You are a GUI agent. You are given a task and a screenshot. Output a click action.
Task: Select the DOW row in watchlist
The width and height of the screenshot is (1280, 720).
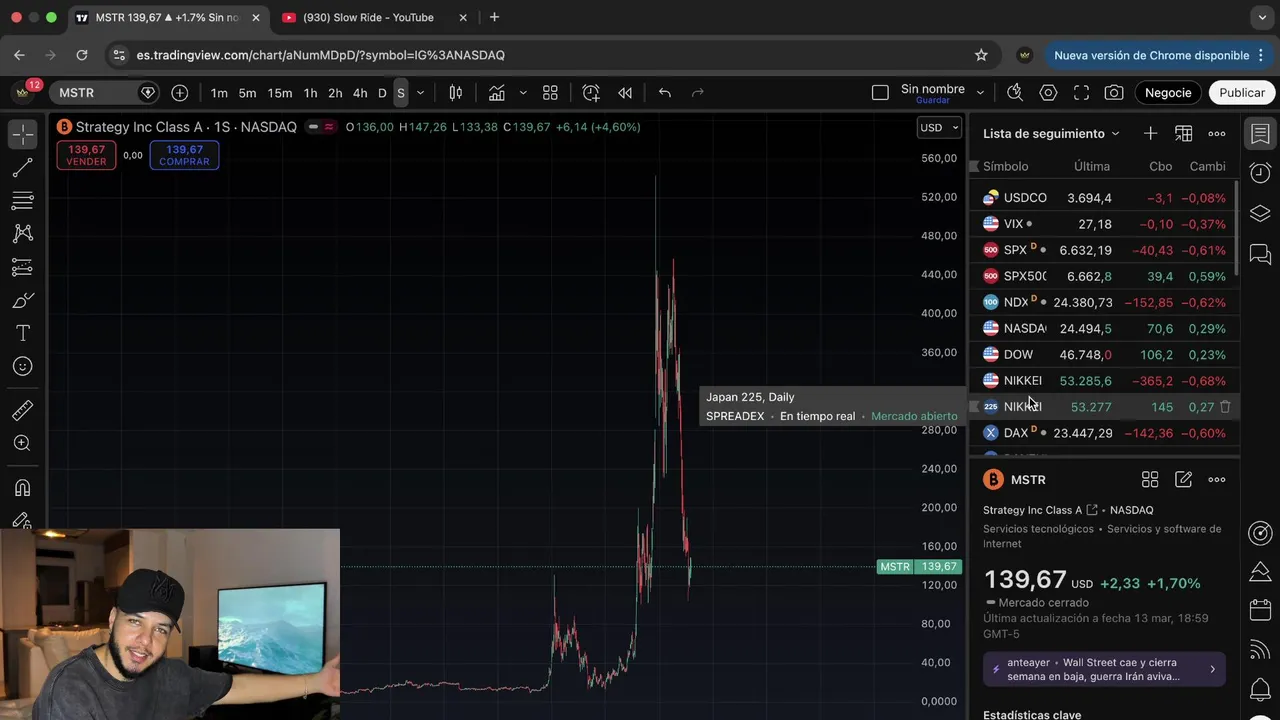[1104, 355]
